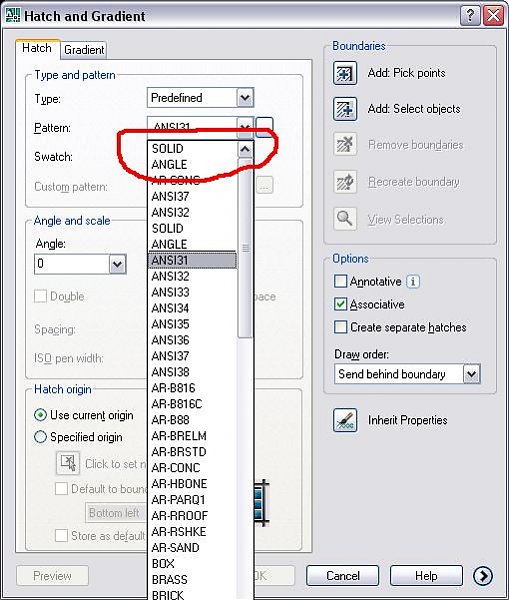Click the Add: Select objects icon
Image resolution: width=509 pixels, height=600 pixels.
coord(345,109)
